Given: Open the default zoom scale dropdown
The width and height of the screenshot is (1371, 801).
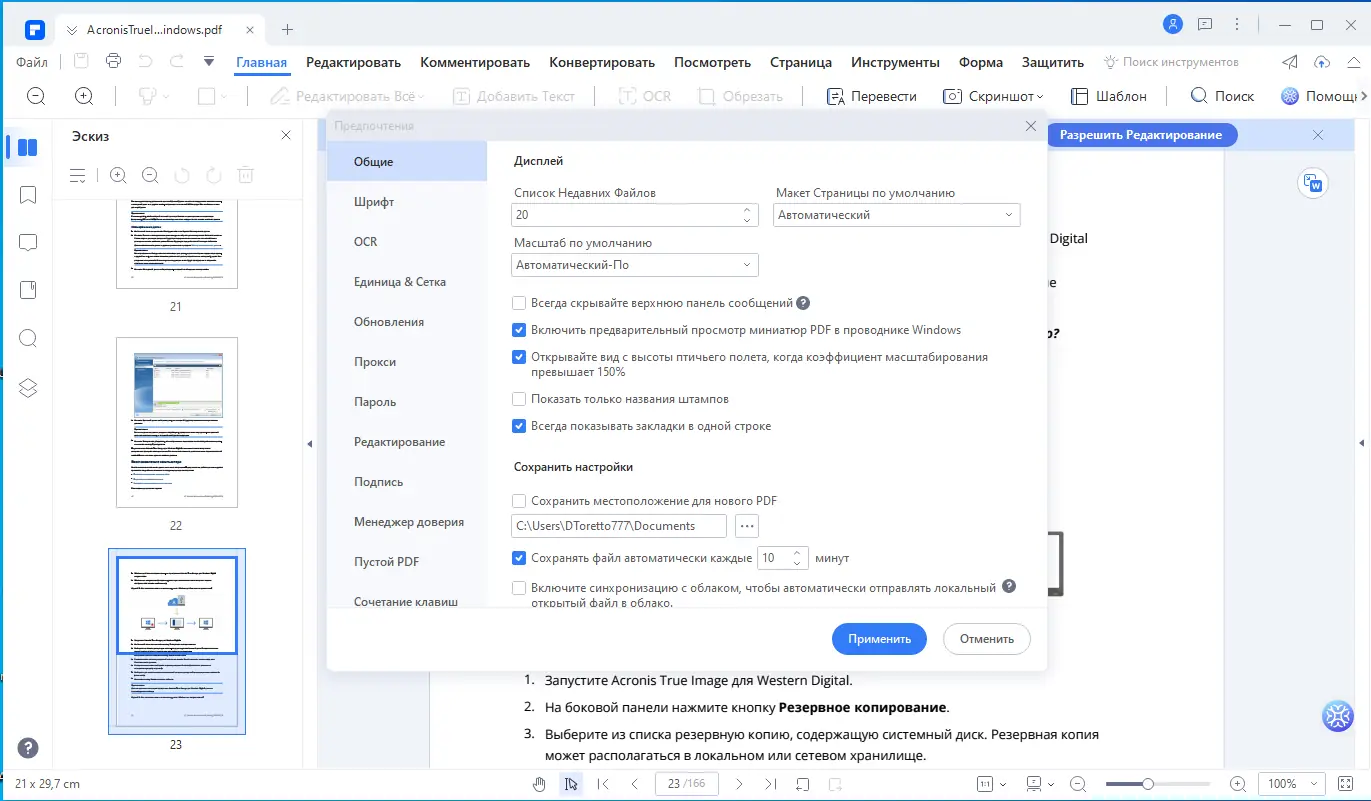Looking at the screenshot, I should point(634,264).
